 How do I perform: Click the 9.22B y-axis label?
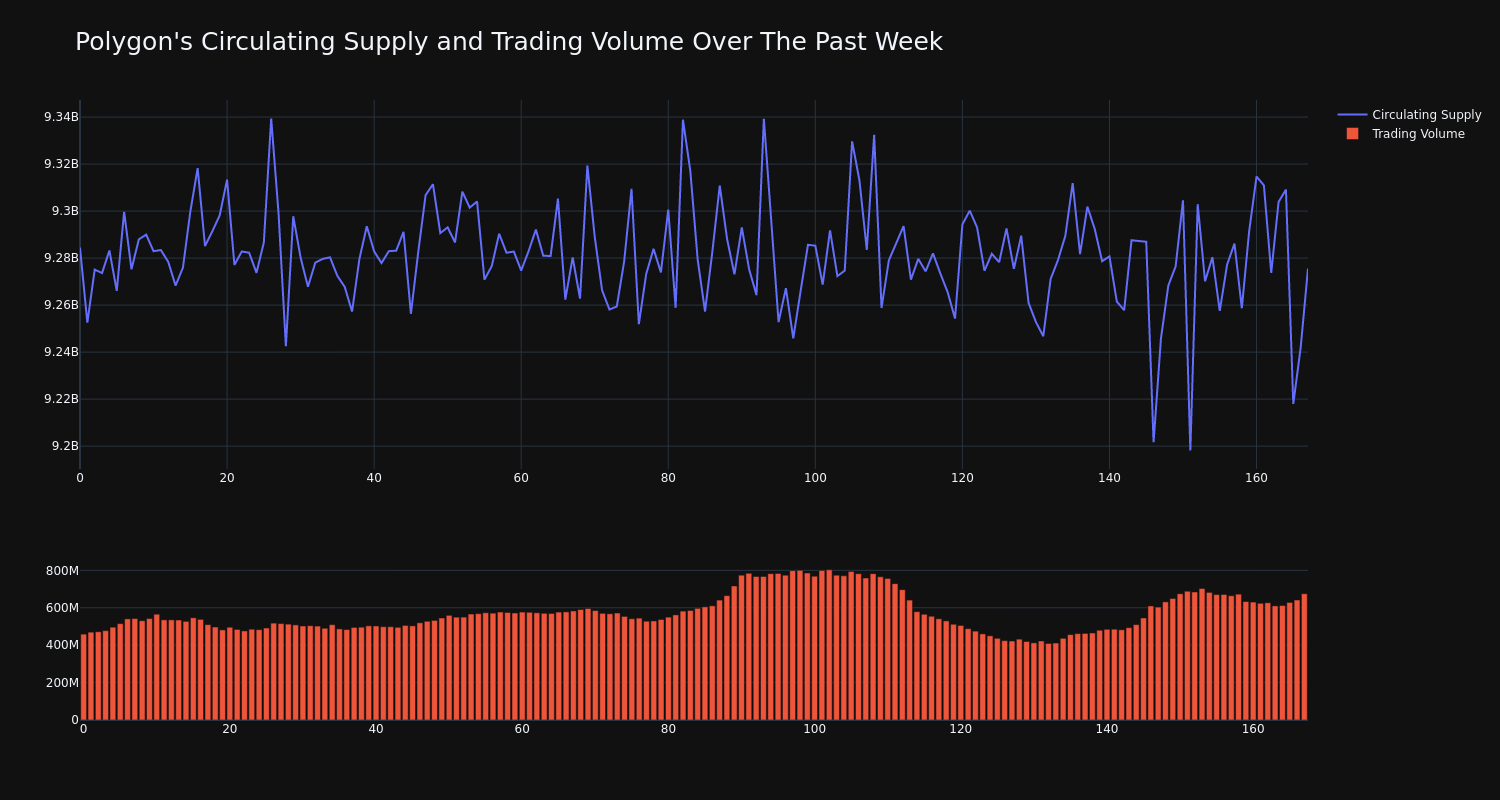[x=61, y=399]
